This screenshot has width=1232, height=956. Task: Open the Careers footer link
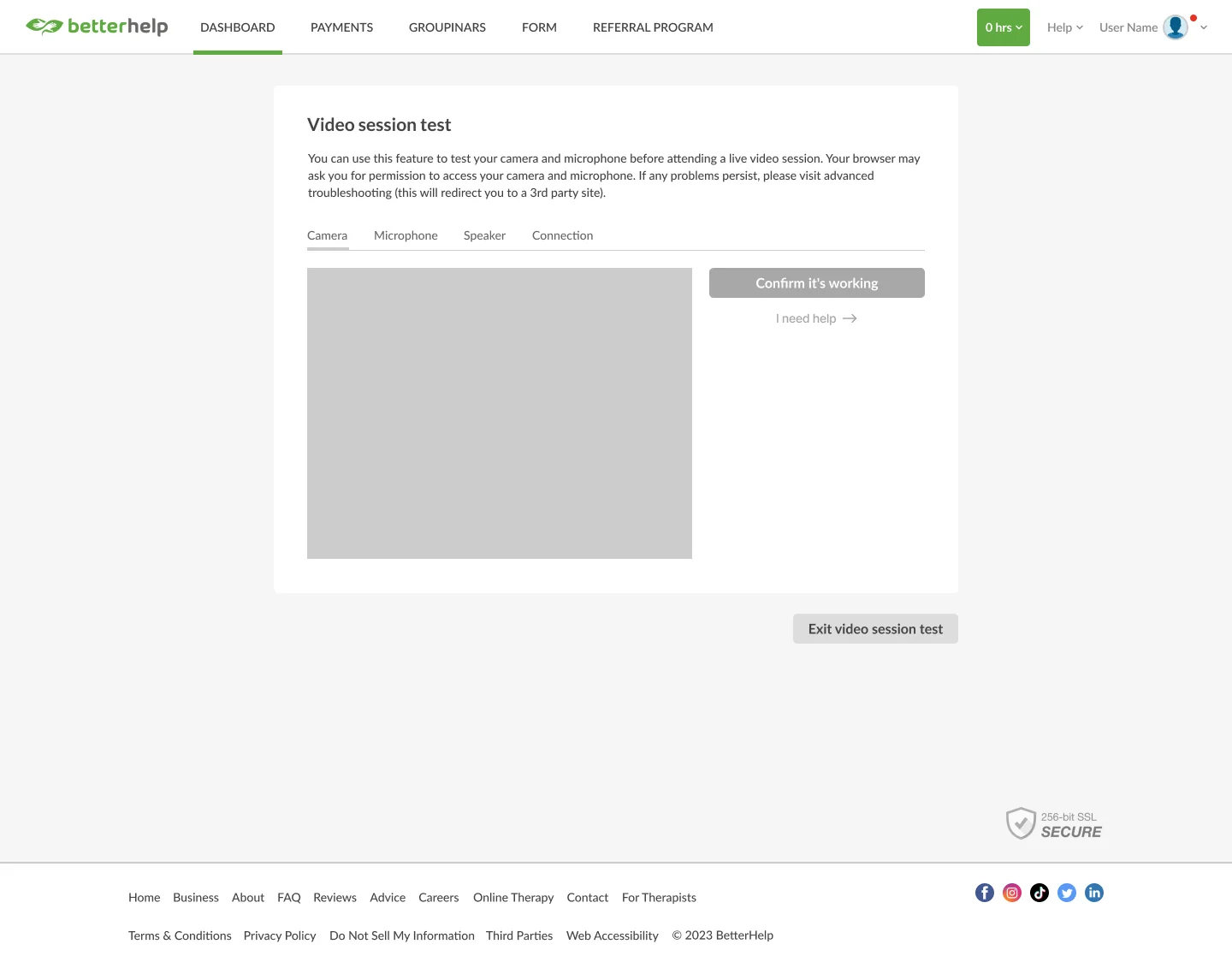439,898
